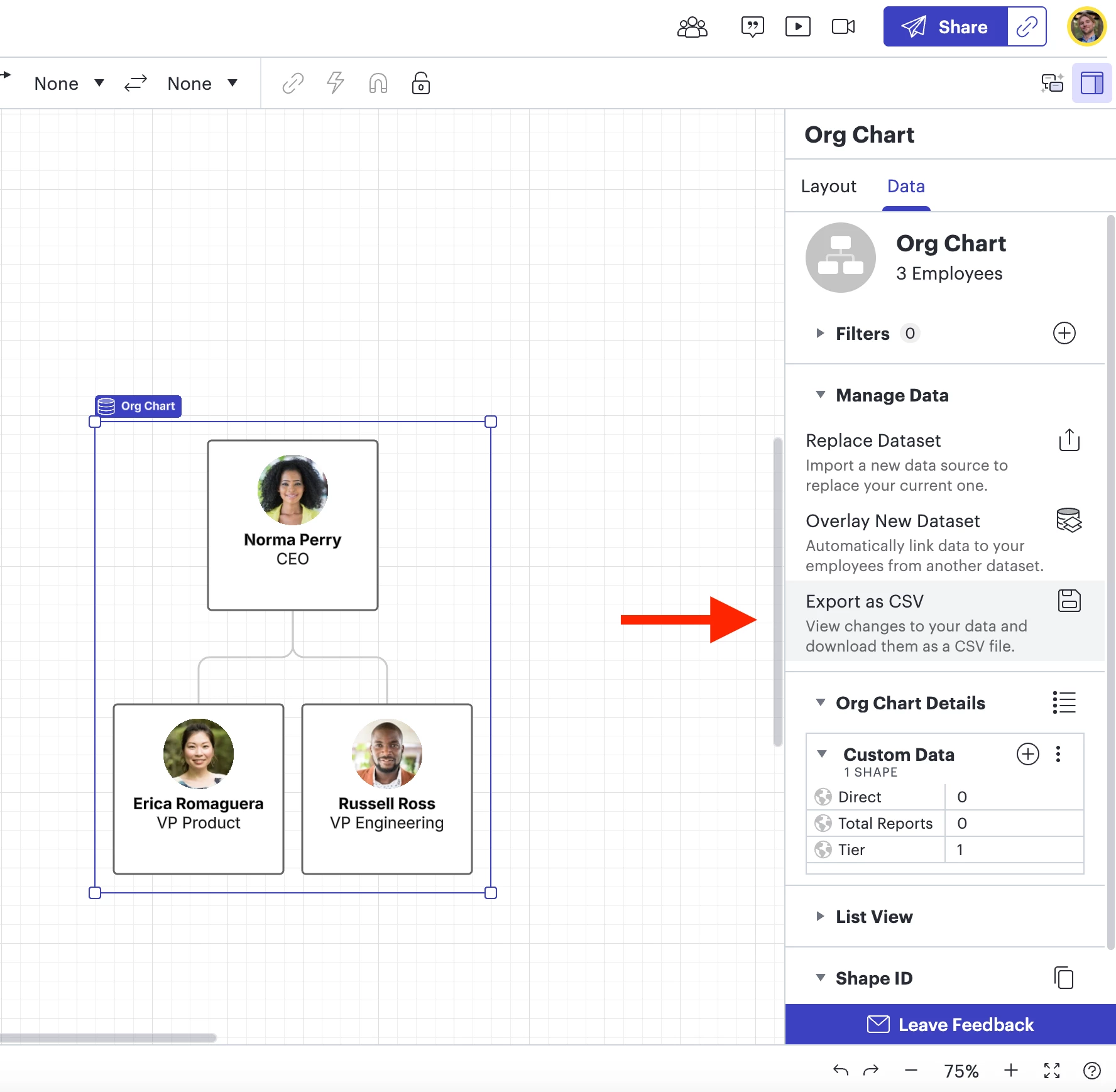
Task: Click the redo arrow
Action: (x=870, y=1070)
